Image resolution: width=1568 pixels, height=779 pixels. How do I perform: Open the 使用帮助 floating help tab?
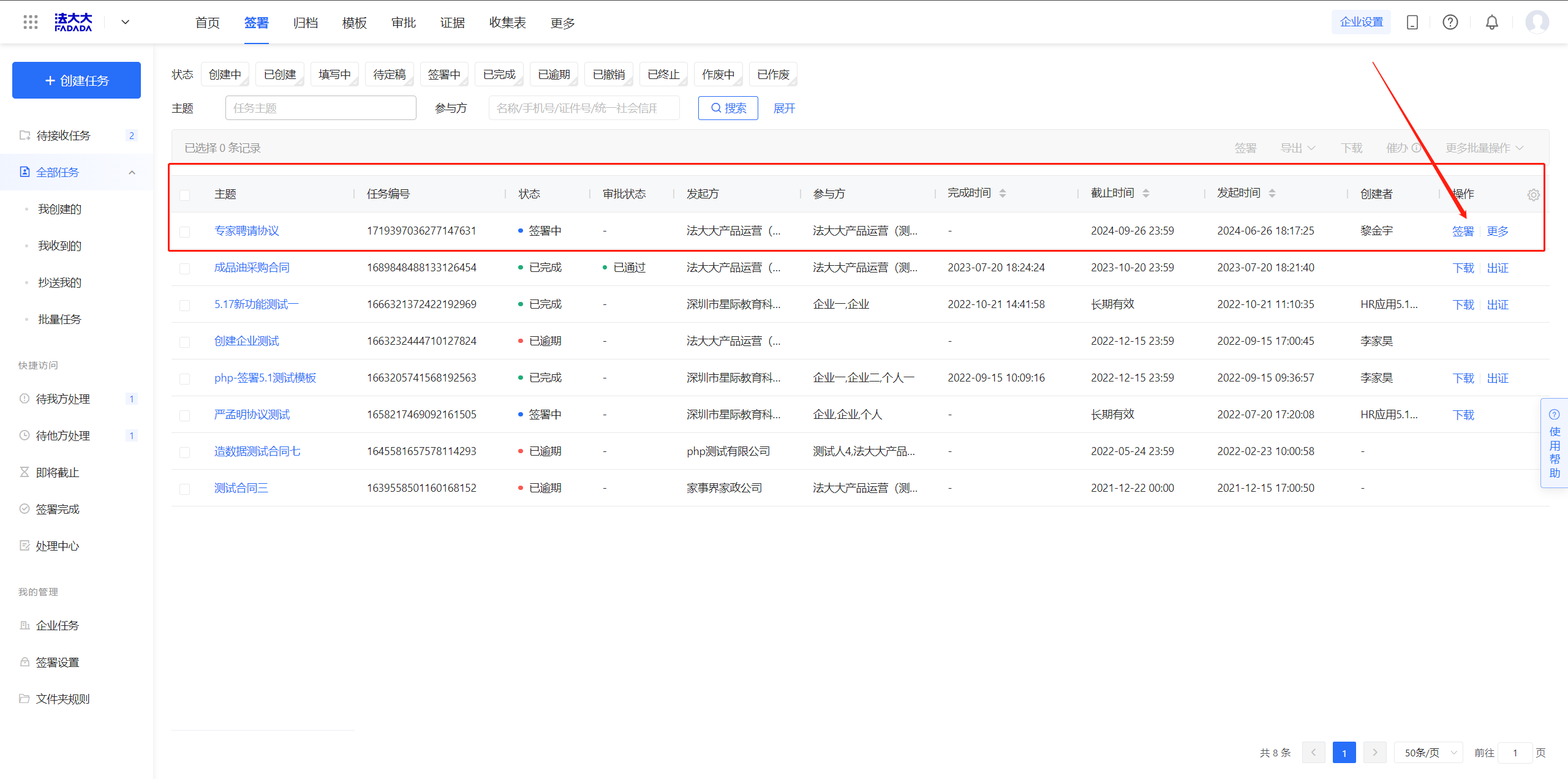1555,443
